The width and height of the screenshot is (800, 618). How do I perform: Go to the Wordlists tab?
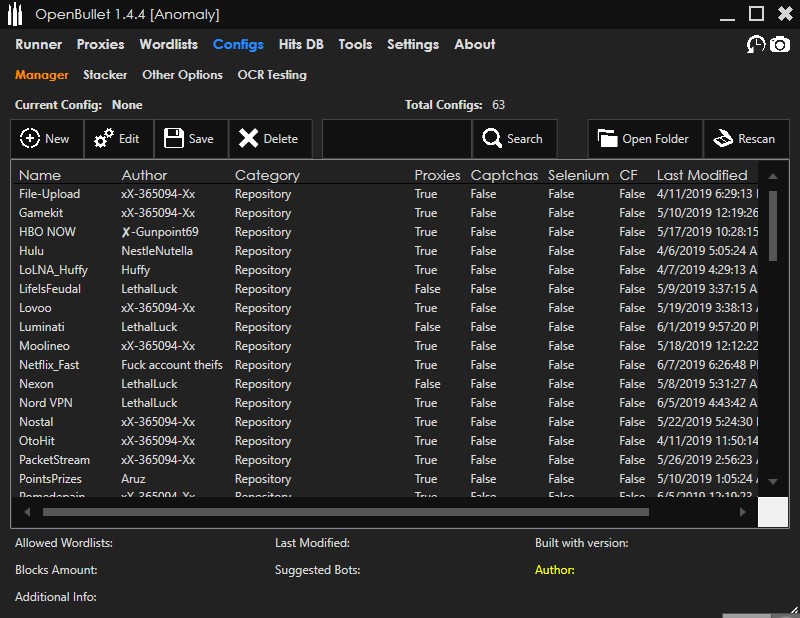(x=169, y=44)
